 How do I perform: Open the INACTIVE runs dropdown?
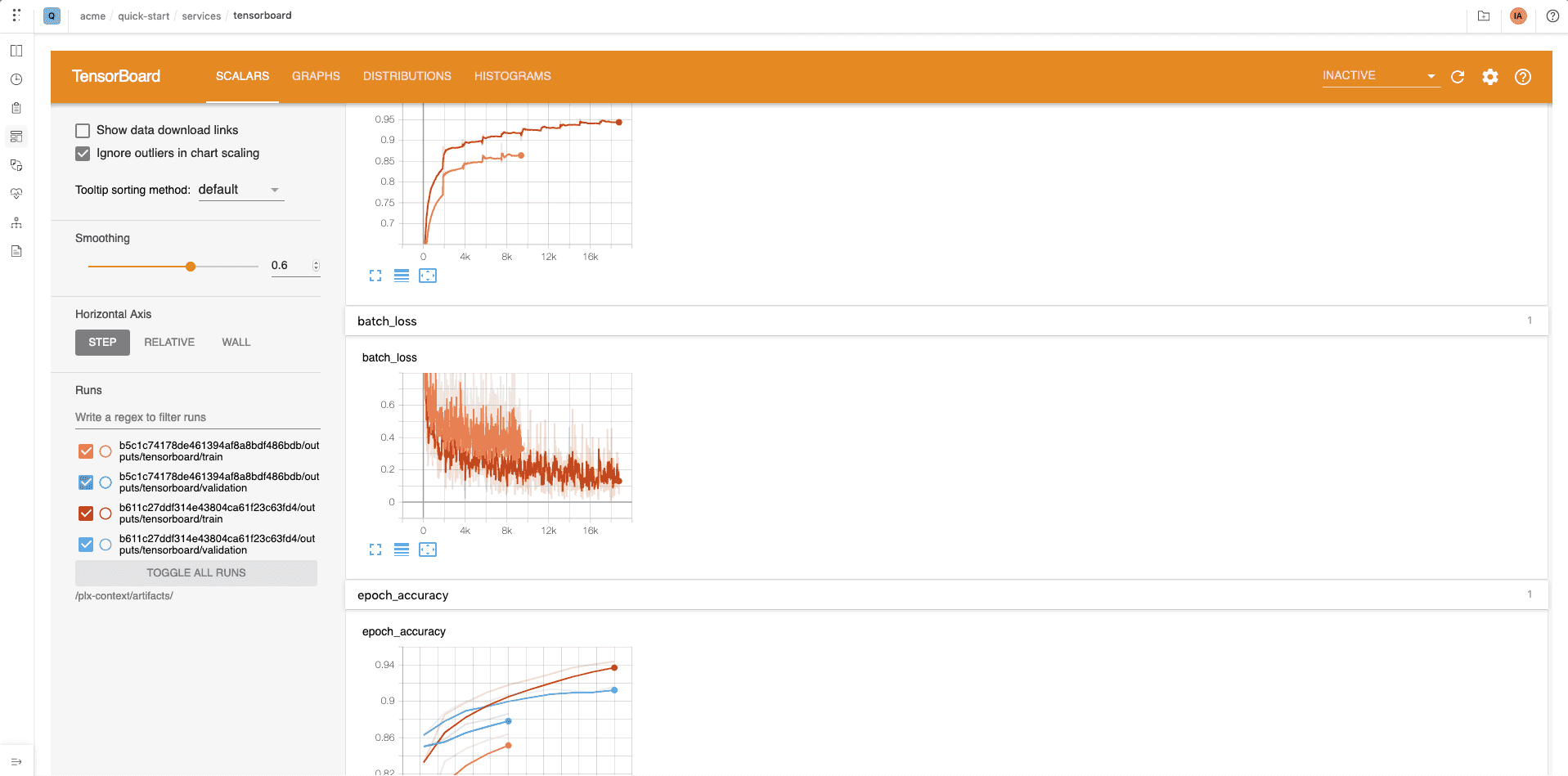[1381, 75]
